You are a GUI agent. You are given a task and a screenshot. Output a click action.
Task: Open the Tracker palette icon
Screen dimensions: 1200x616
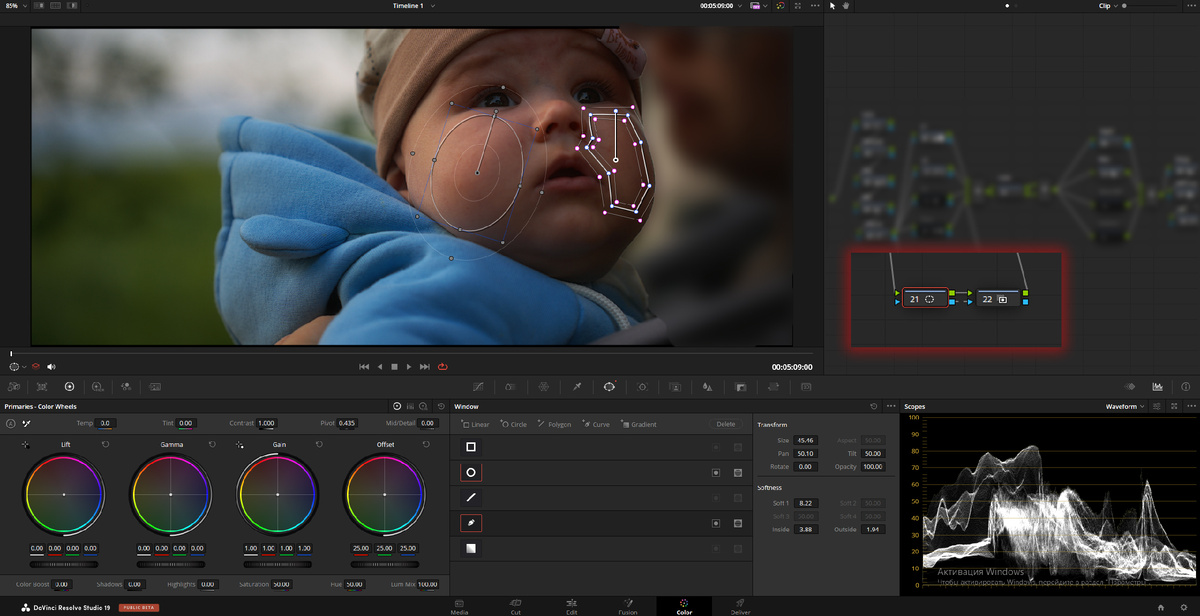(x=642, y=386)
